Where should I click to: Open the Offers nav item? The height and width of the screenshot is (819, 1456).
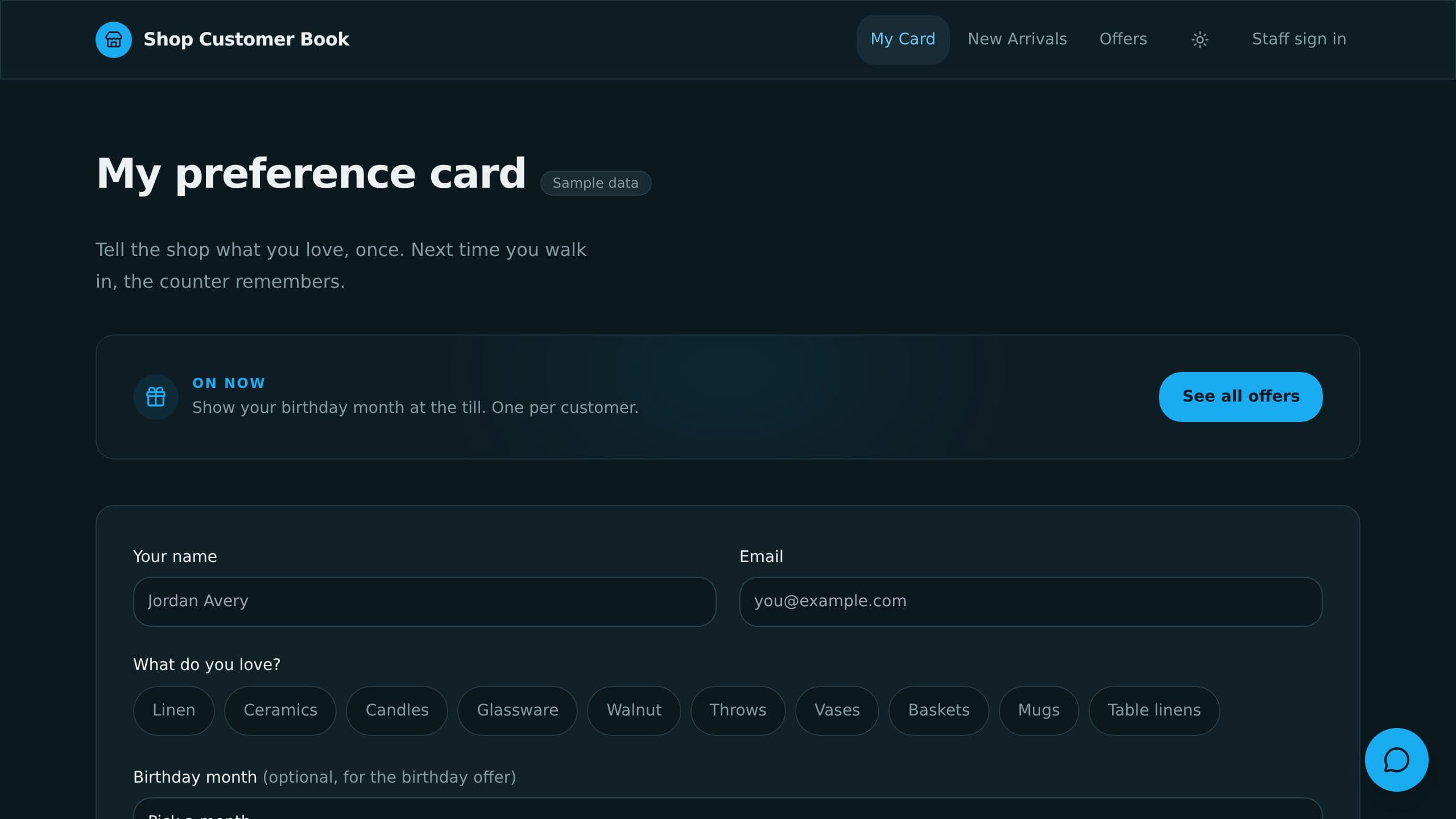click(x=1123, y=39)
